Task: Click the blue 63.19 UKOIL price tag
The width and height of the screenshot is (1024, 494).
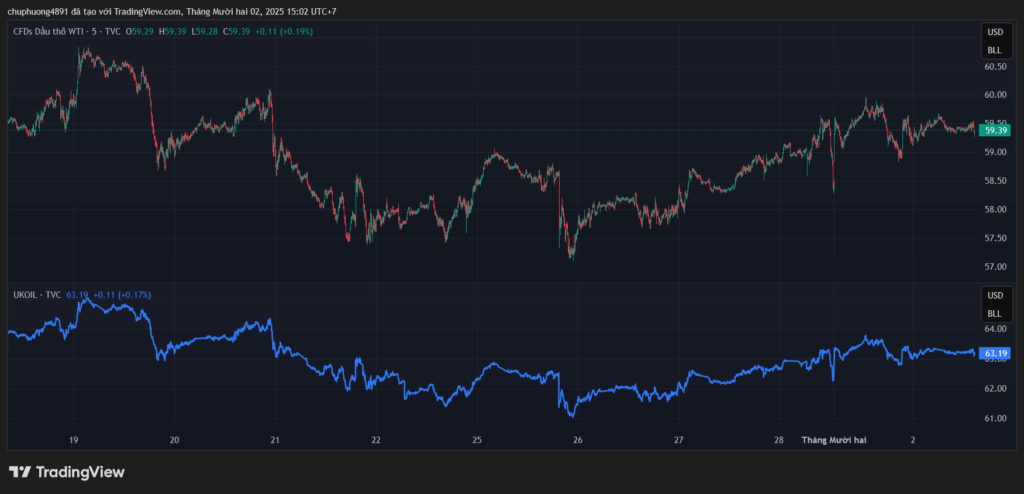Action: coord(994,353)
